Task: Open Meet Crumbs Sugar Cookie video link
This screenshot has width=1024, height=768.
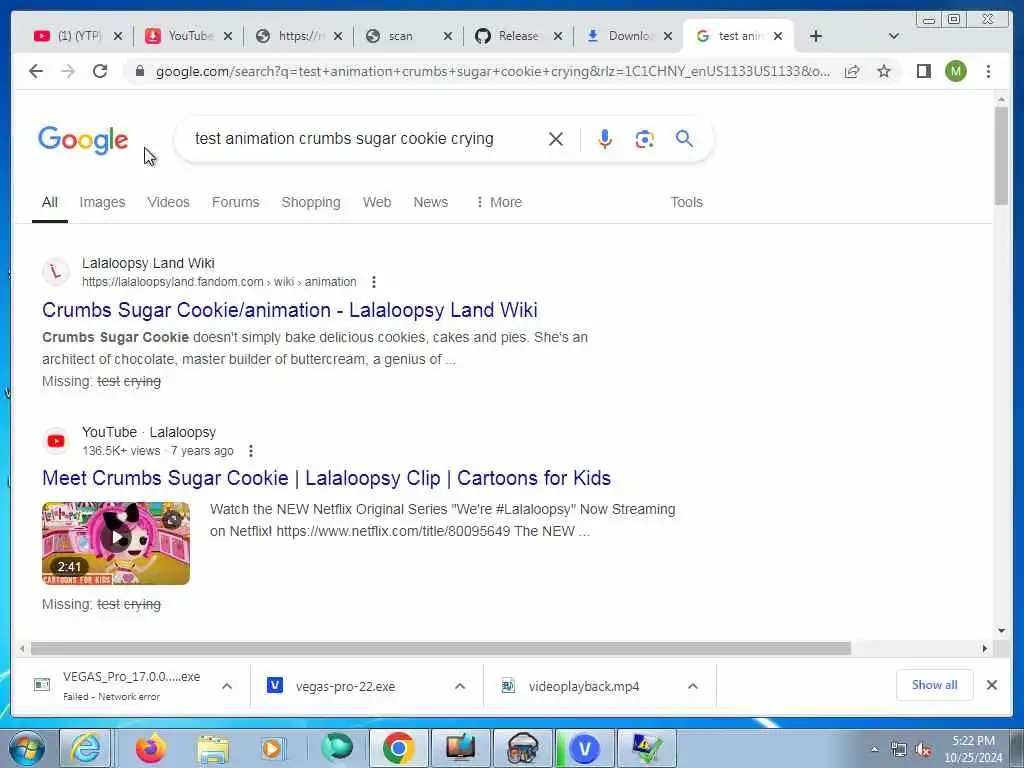Action: (x=327, y=478)
